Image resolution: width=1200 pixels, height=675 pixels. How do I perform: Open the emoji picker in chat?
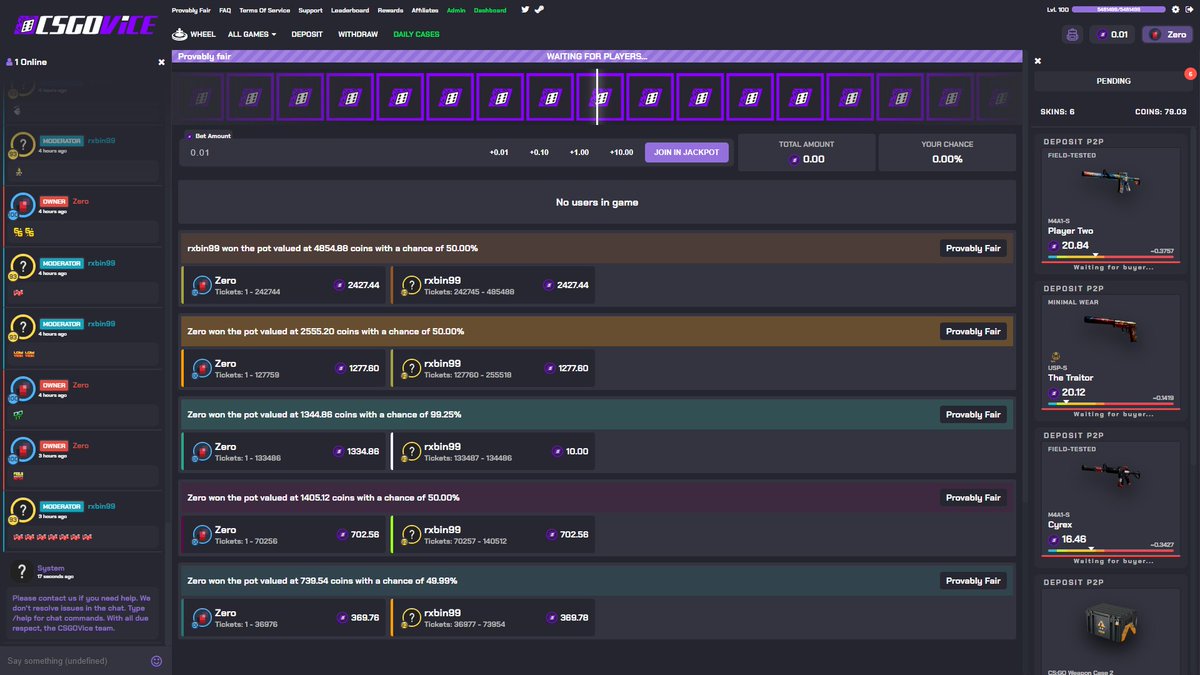[156, 661]
